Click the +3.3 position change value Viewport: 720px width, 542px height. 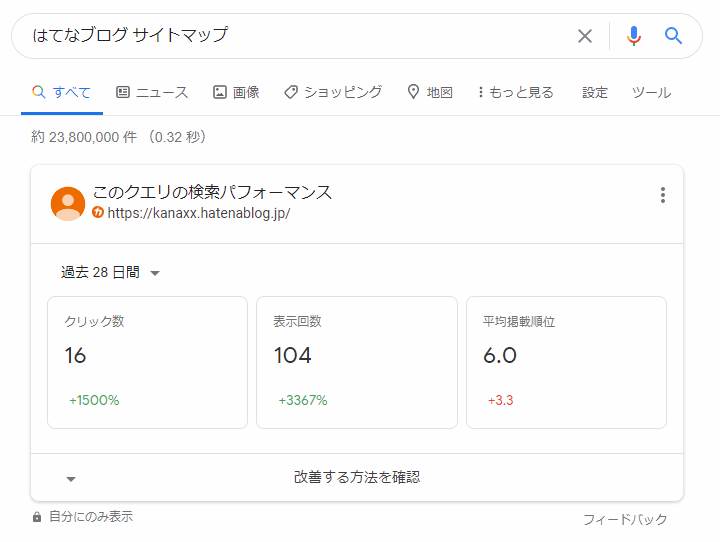tap(501, 400)
